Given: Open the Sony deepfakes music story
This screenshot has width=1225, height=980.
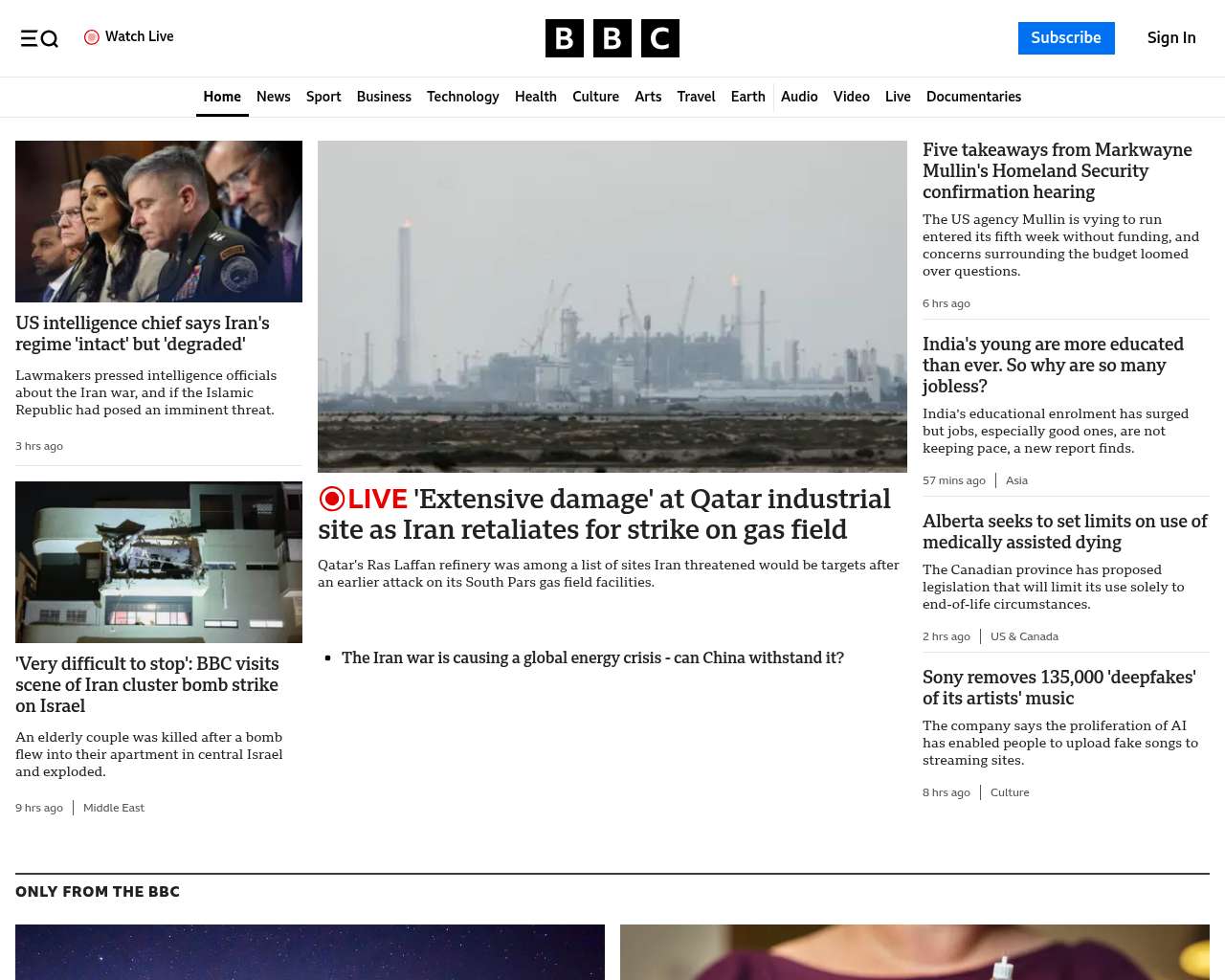Looking at the screenshot, I should click(x=1058, y=687).
